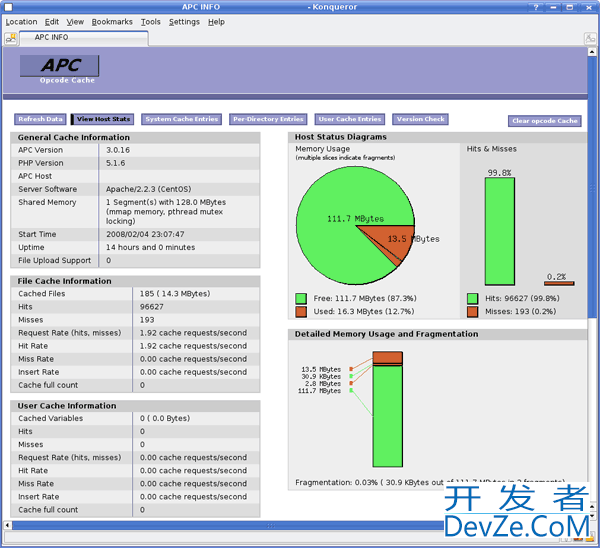Click the file cache Misses value 193

[147, 320]
